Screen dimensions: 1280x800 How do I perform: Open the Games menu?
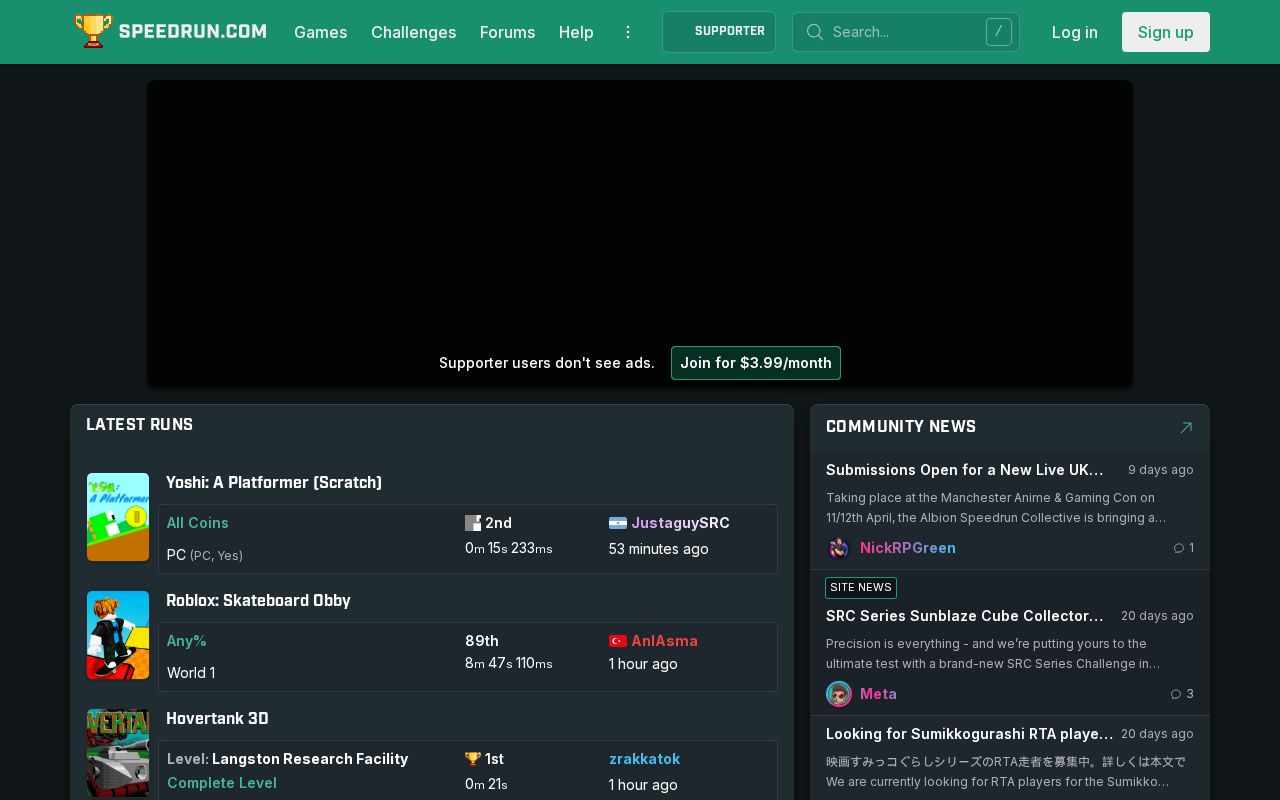coord(321,32)
